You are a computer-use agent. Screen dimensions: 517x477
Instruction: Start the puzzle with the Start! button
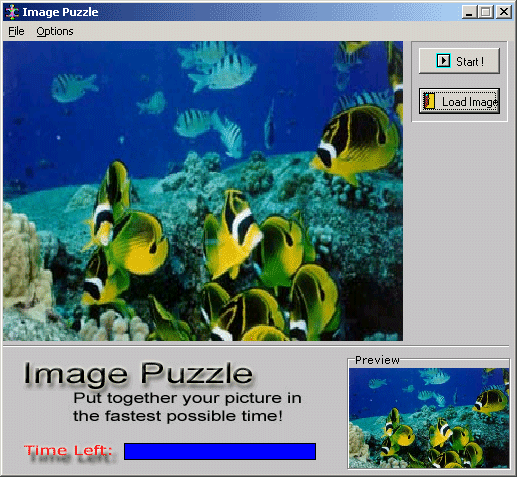[459, 61]
